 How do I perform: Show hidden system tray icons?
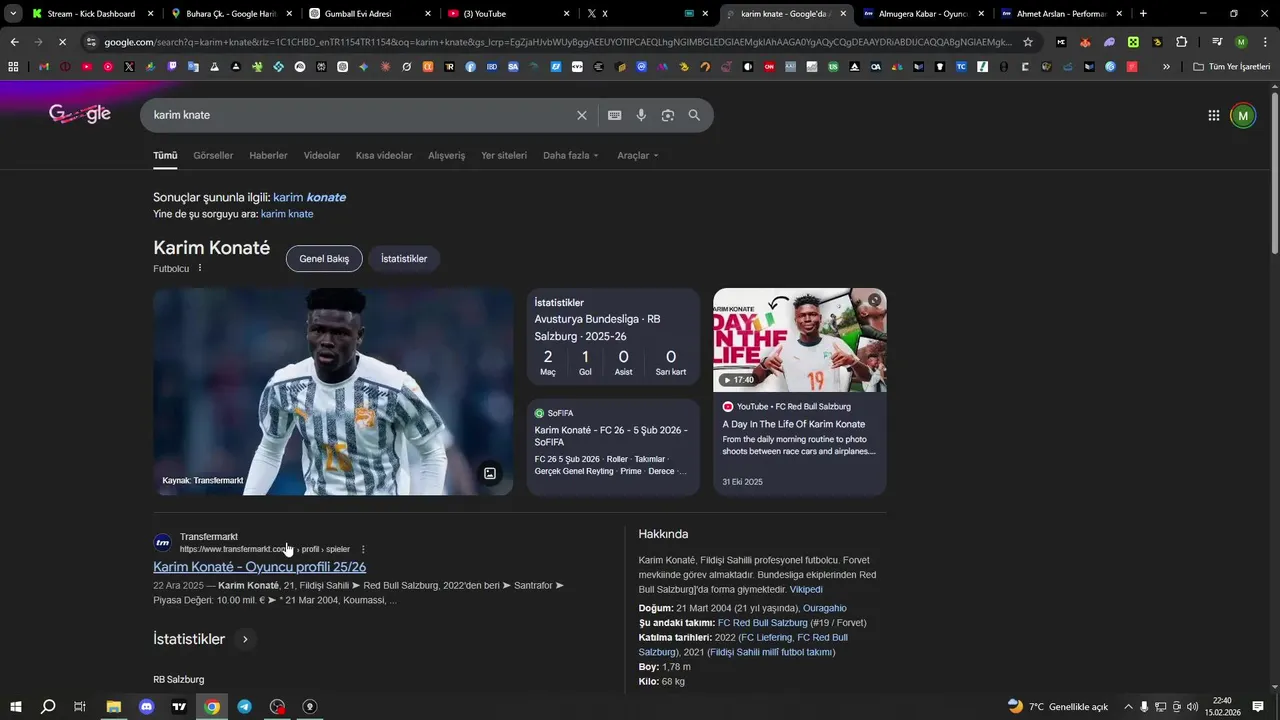click(1129, 706)
